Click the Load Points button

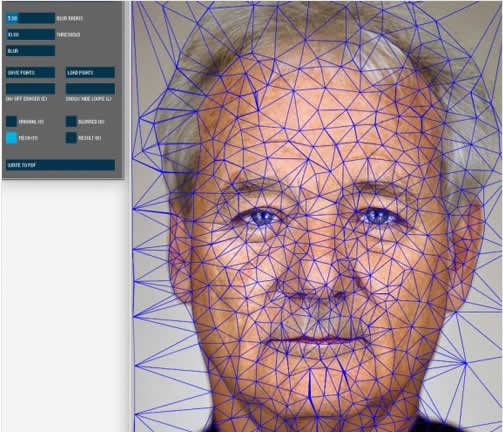pos(90,73)
